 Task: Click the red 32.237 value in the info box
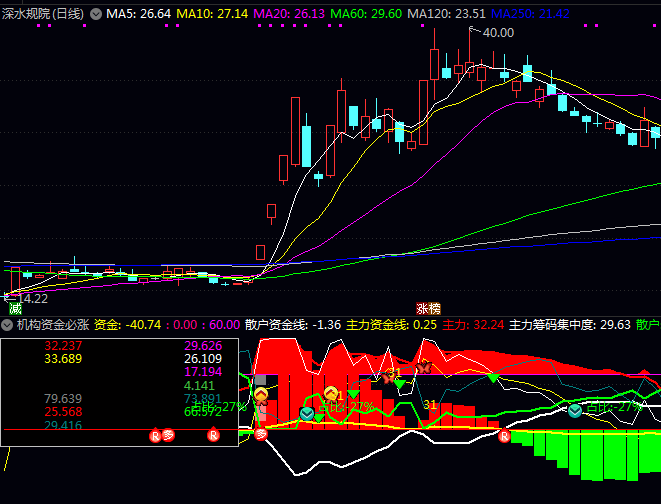pyautogui.click(x=63, y=346)
